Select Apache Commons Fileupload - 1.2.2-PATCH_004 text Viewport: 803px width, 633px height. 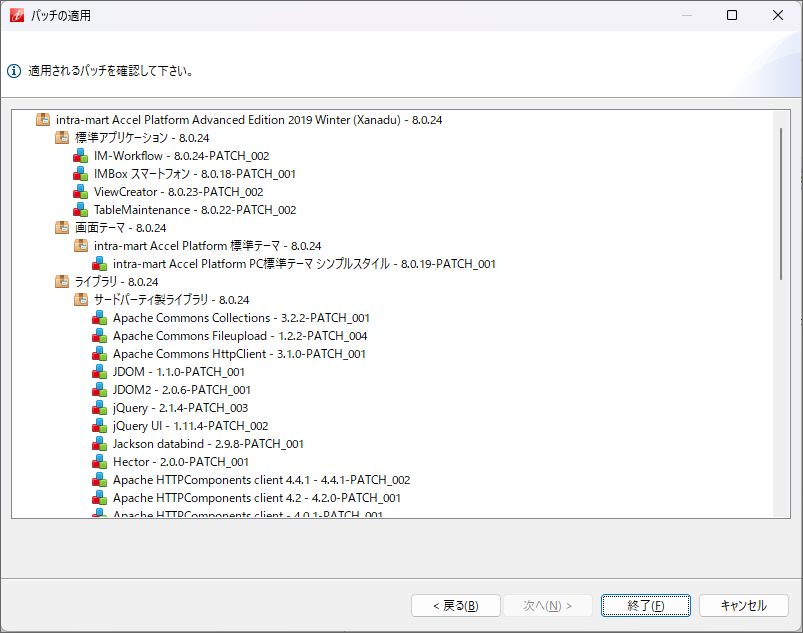240,336
